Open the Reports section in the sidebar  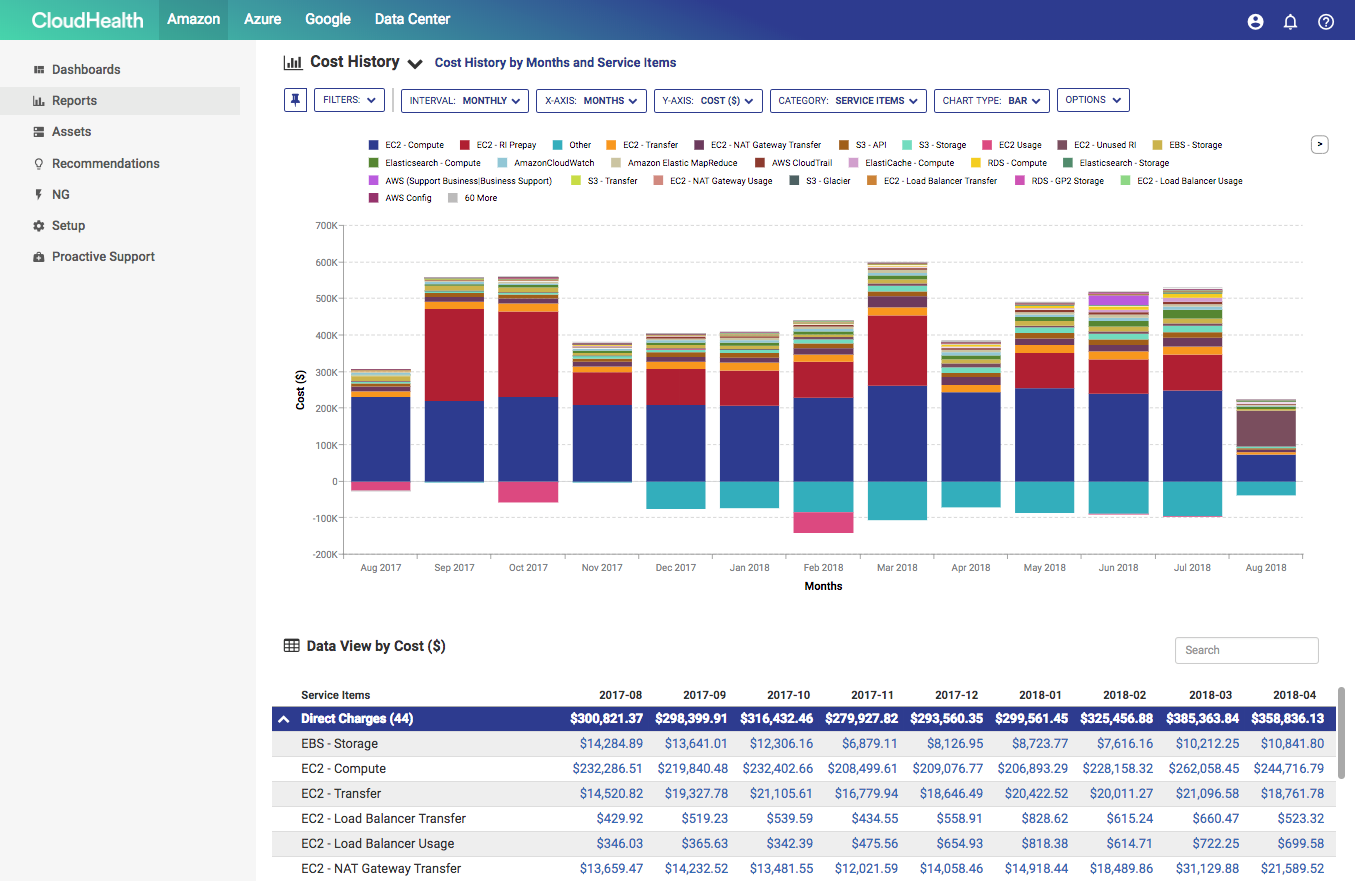click(x=75, y=100)
